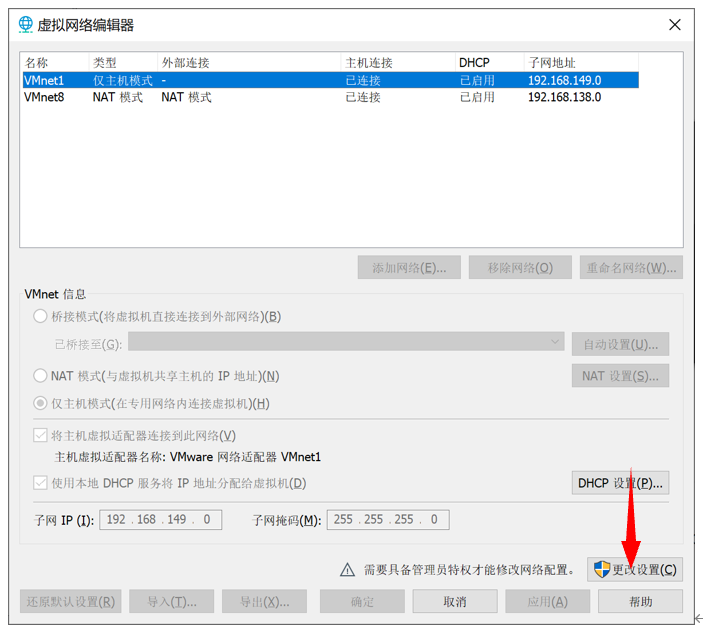
Task: Click 已启用 cell in VMnet8 row
Action: [x=477, y=97]
